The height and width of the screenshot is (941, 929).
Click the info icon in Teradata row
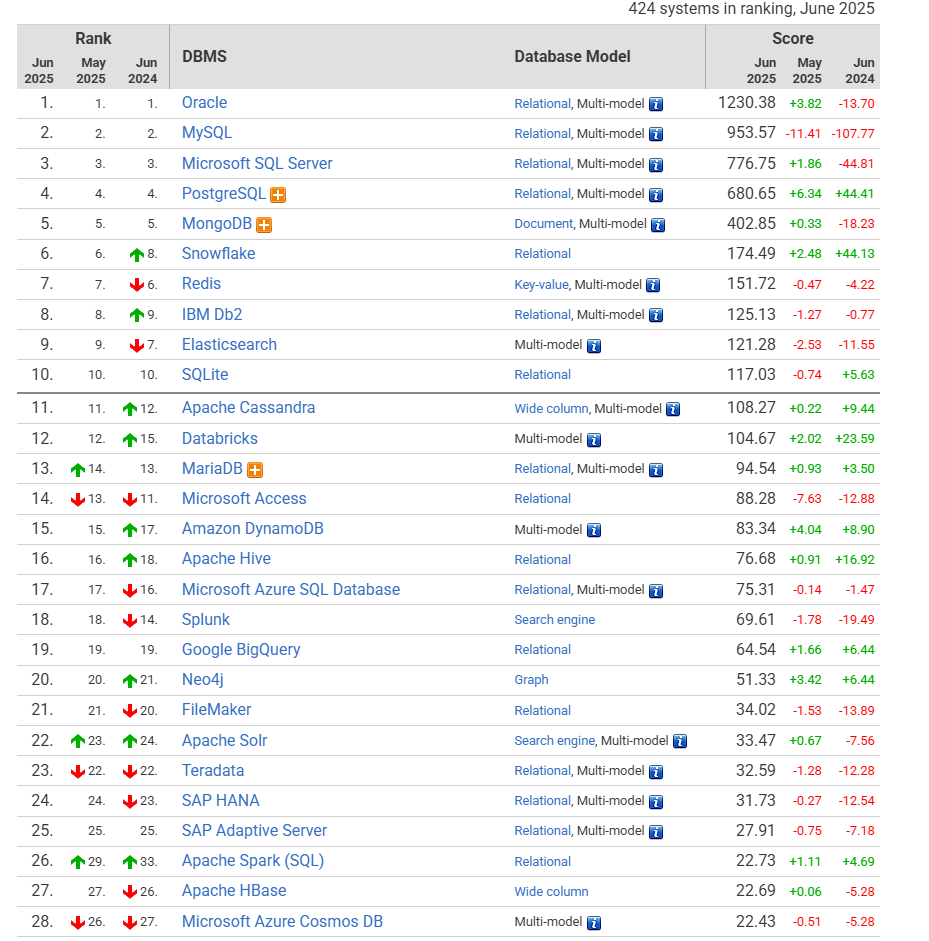tap(656, 772)
